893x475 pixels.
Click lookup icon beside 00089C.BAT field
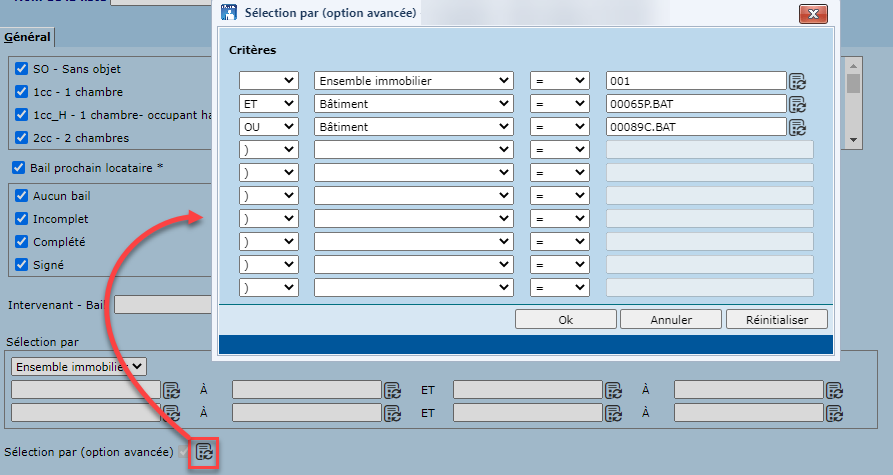coord(797,127)
